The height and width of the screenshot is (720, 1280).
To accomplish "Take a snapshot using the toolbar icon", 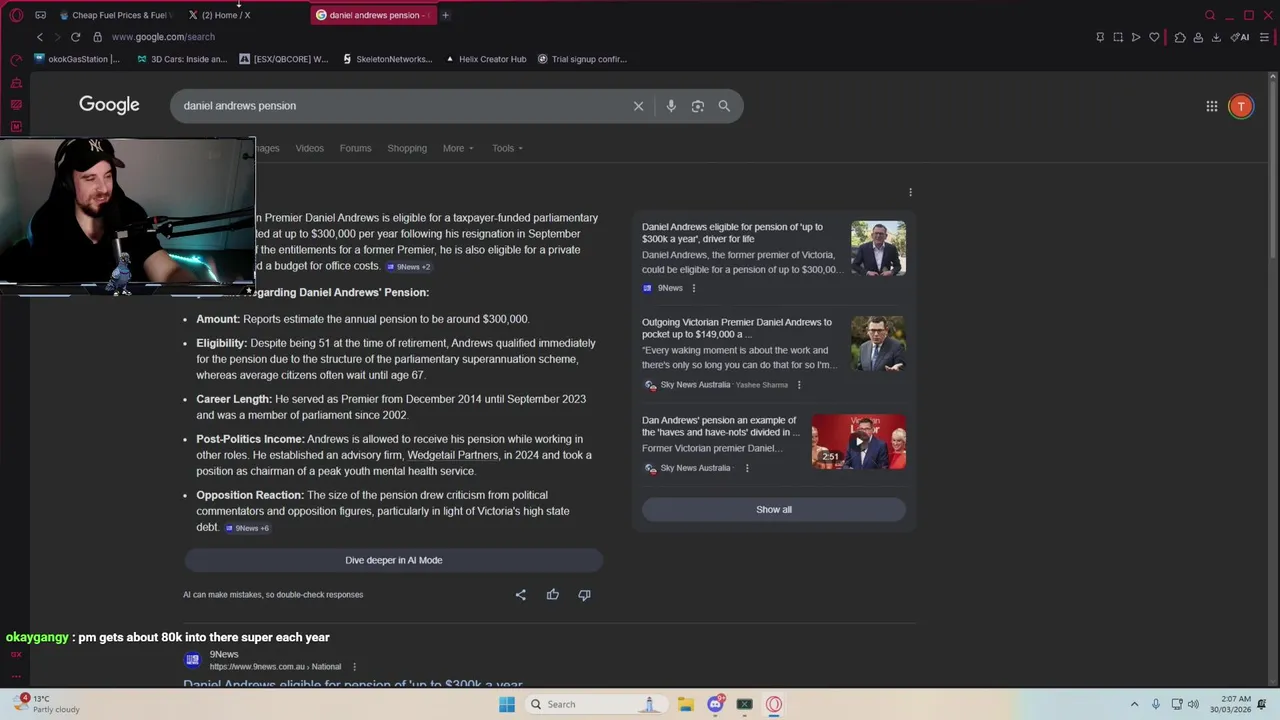I will (1118, 37).
